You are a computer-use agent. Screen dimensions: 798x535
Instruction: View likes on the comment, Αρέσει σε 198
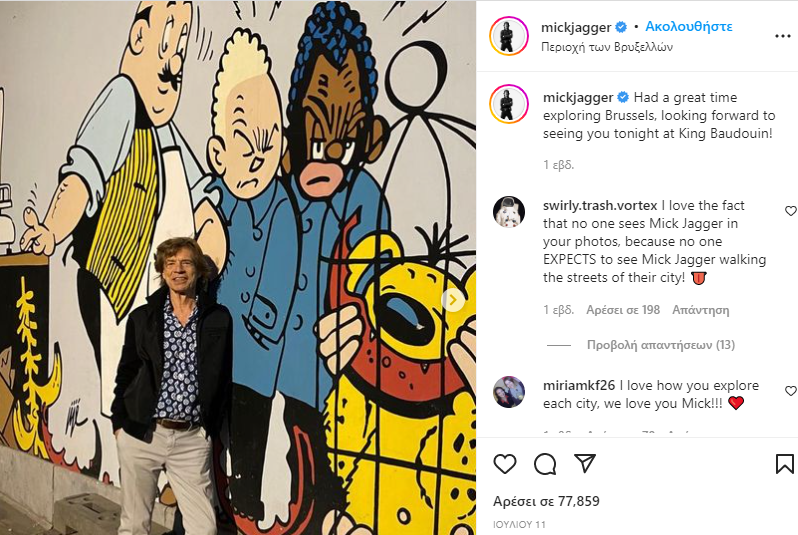(623, 310)
